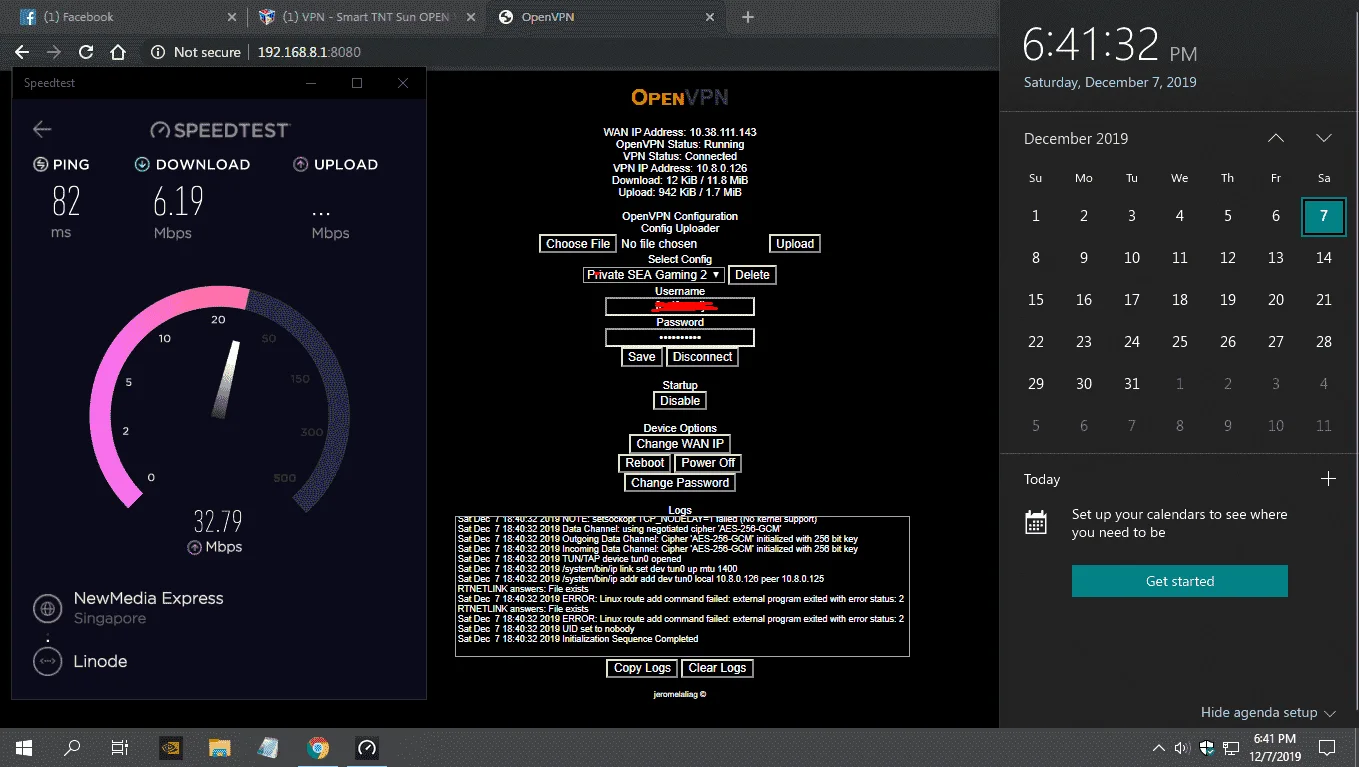Click the PING icon in Speedtest
The height and width of the screenshot is (767, 1359).
(41, 164)
